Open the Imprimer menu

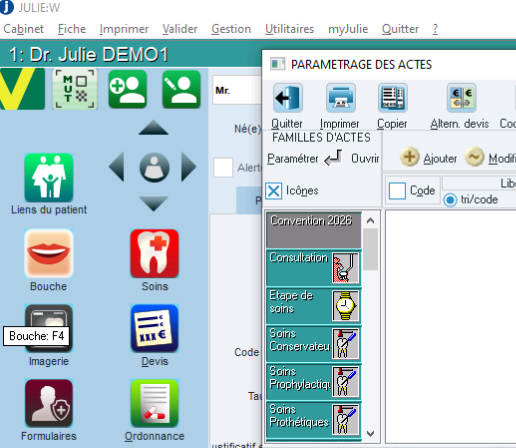[124, 29]
